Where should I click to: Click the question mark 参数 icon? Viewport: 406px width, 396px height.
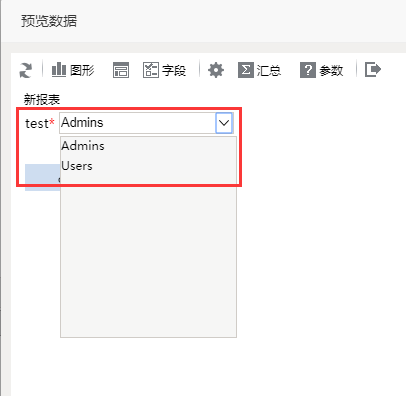(308, 70)
